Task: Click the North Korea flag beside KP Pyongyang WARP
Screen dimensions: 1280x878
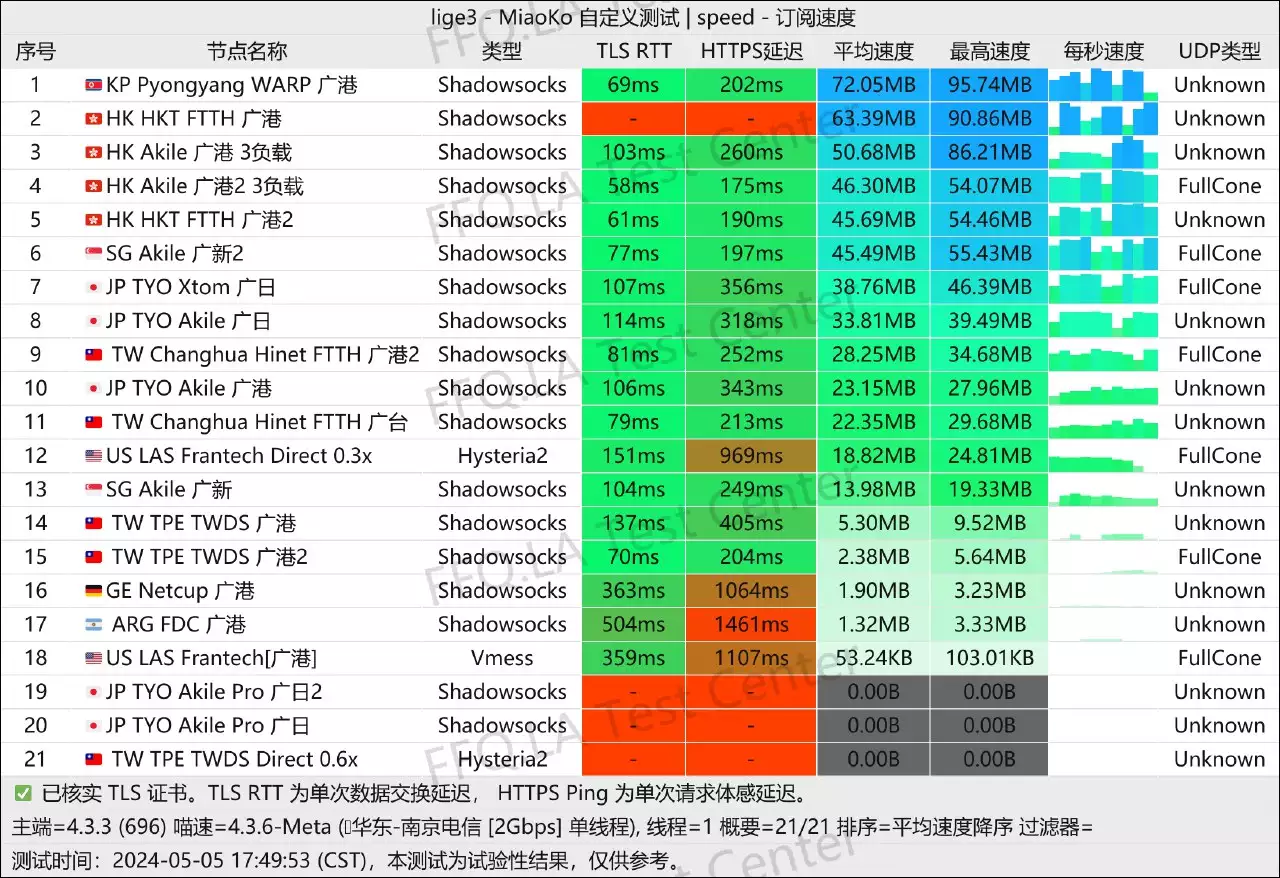Action: 94,85
